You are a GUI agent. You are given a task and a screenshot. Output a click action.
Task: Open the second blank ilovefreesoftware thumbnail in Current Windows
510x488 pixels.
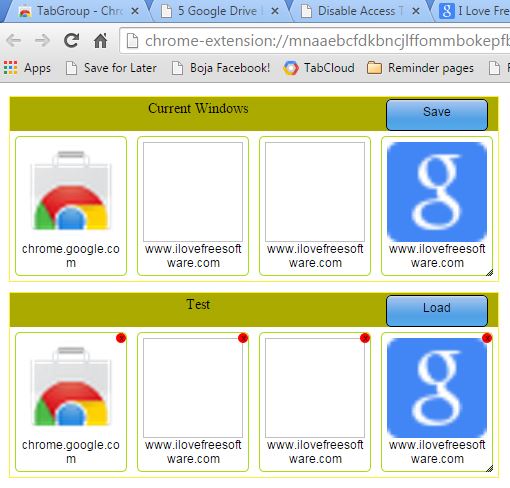coord(315,192)
